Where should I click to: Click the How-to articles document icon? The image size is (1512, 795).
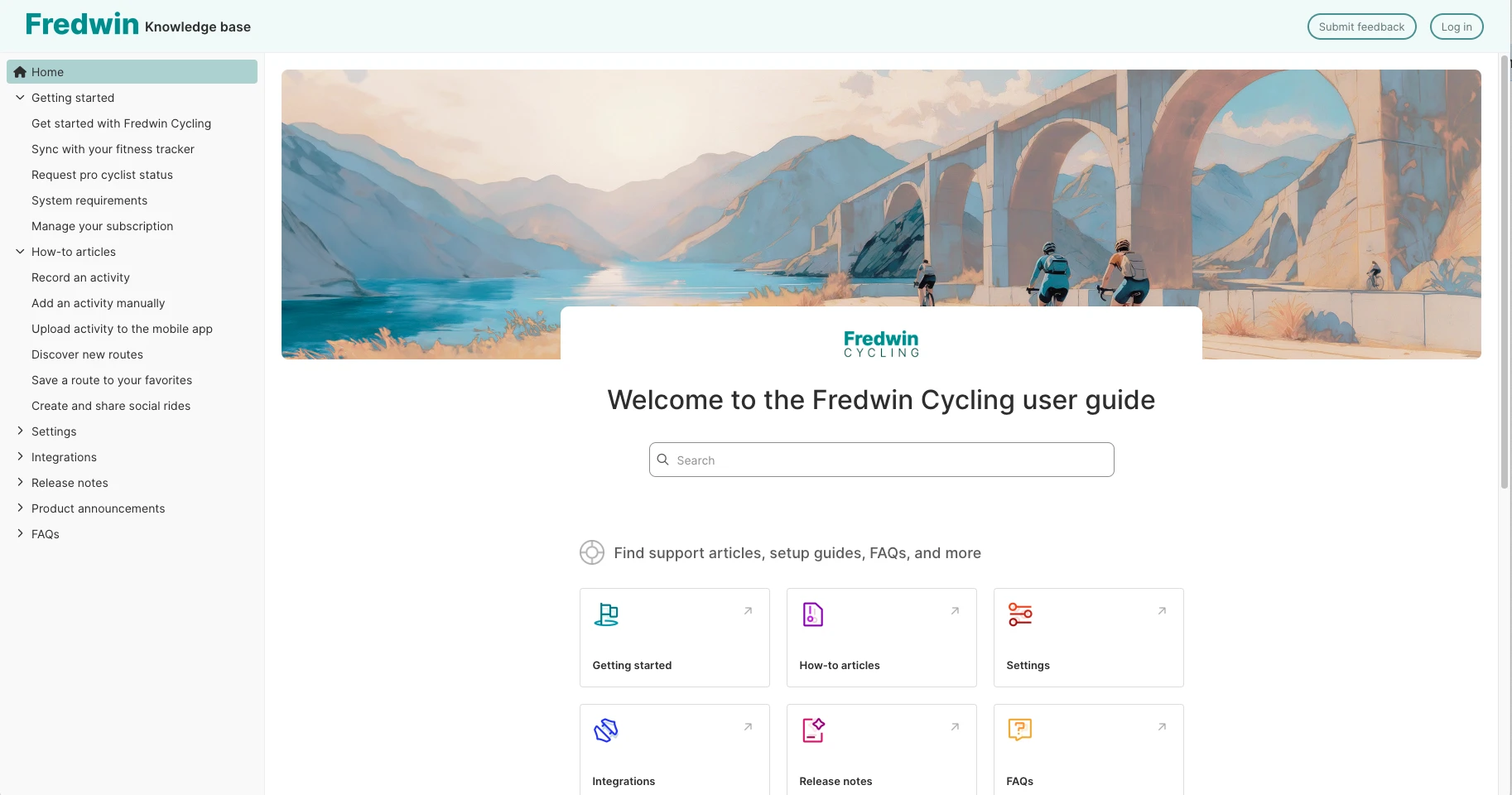click(x=812, y=615)
